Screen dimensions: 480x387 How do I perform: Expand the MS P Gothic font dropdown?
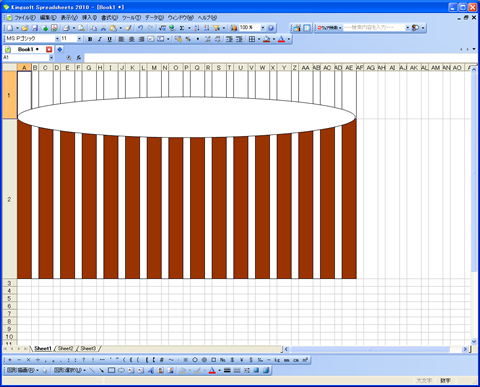click(57, 39)
